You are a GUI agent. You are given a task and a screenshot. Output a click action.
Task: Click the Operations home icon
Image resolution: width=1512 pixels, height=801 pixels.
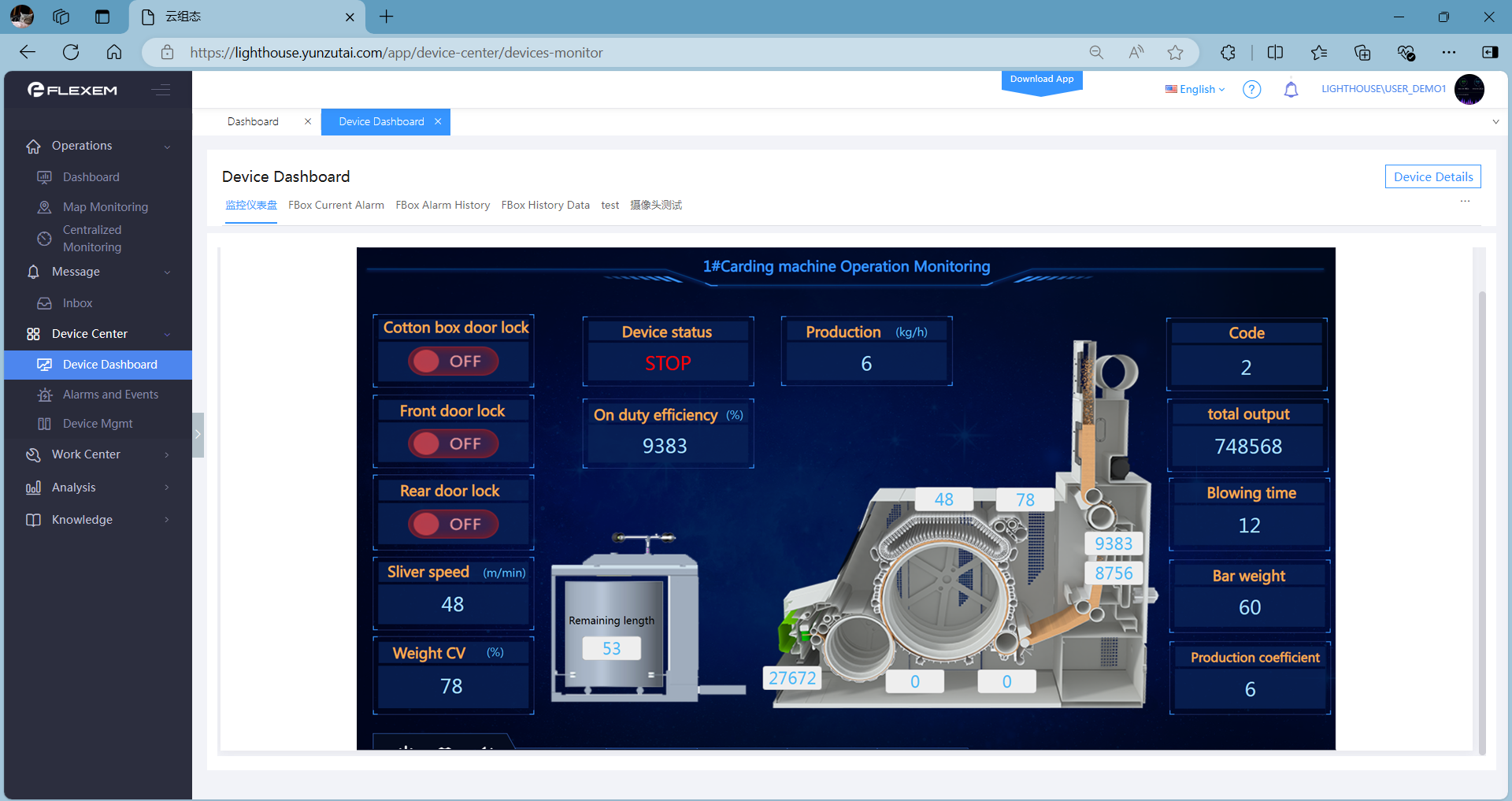tap(33, 146)
